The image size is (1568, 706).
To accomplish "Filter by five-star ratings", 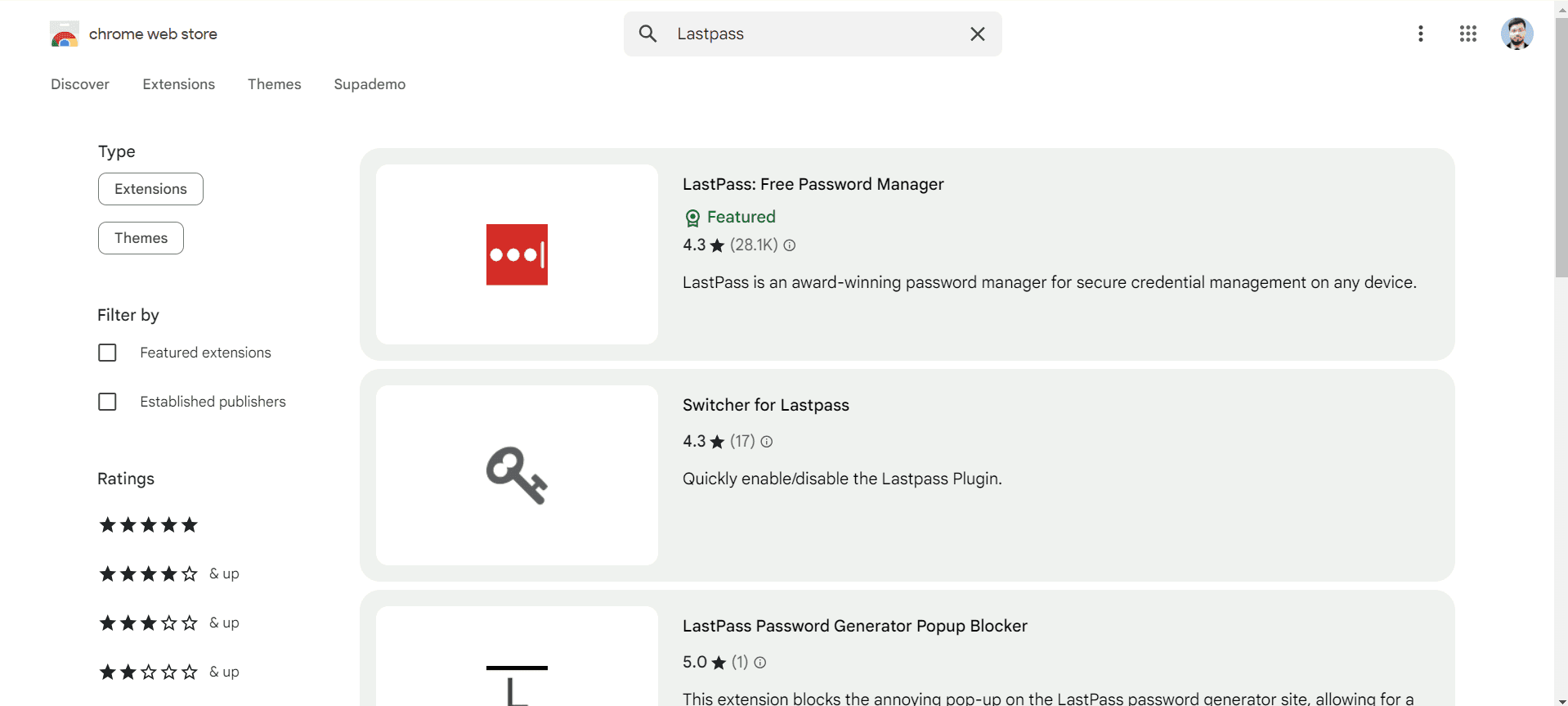I will point(148,525).
